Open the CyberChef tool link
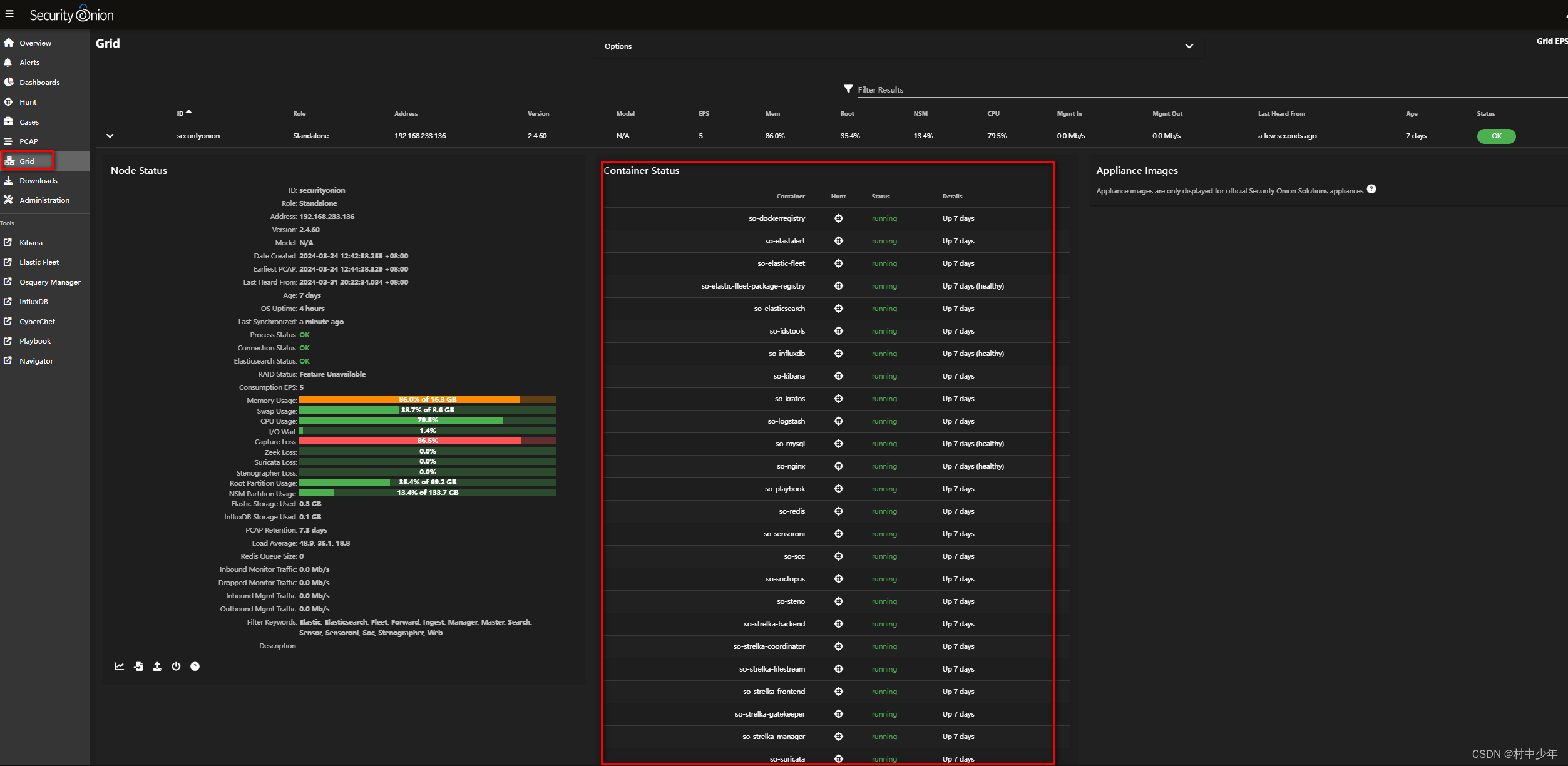 click(37, 322)
